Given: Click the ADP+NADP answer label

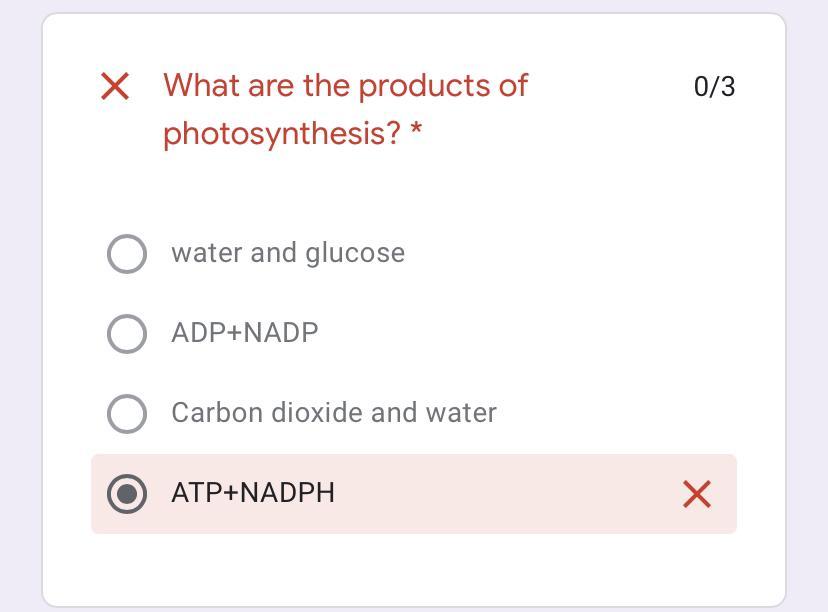Looking at the screenshot, I should [245, 333].
